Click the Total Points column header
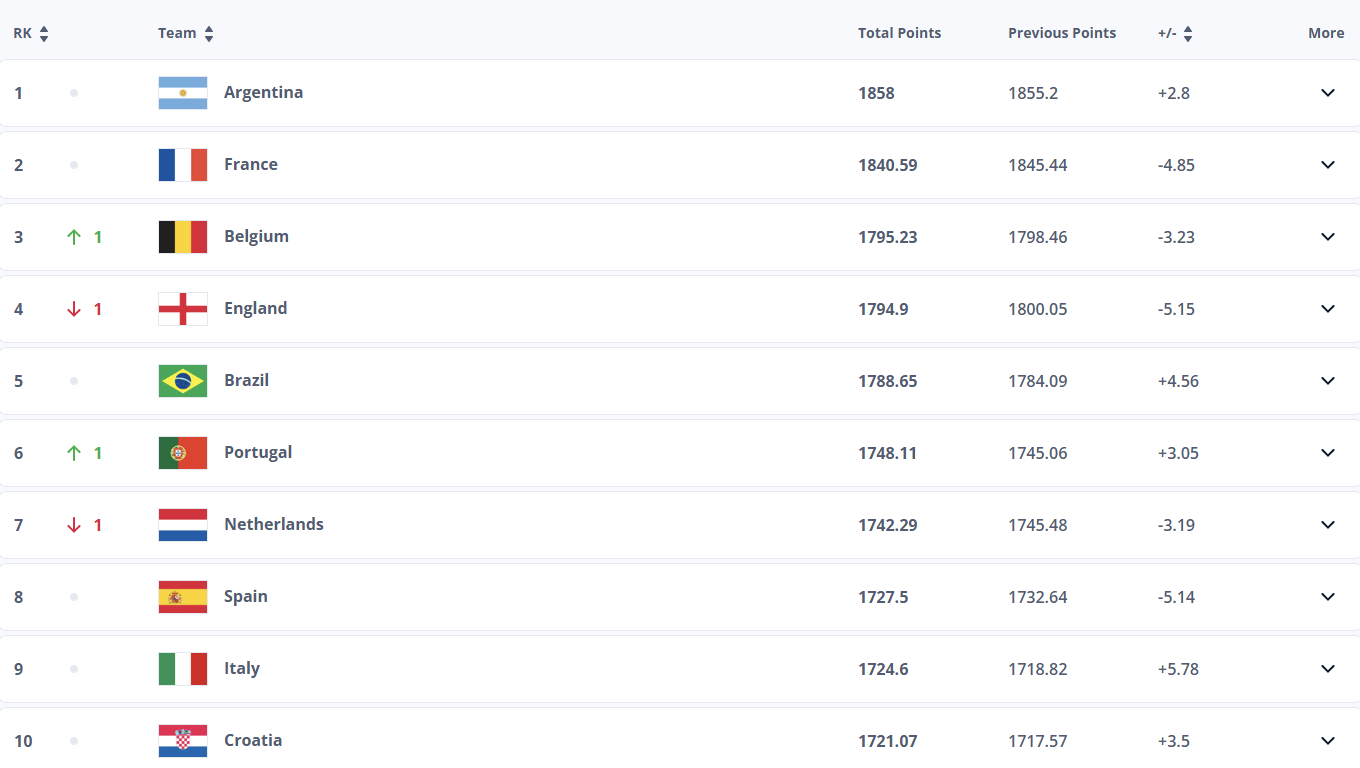 click(899, 33)
